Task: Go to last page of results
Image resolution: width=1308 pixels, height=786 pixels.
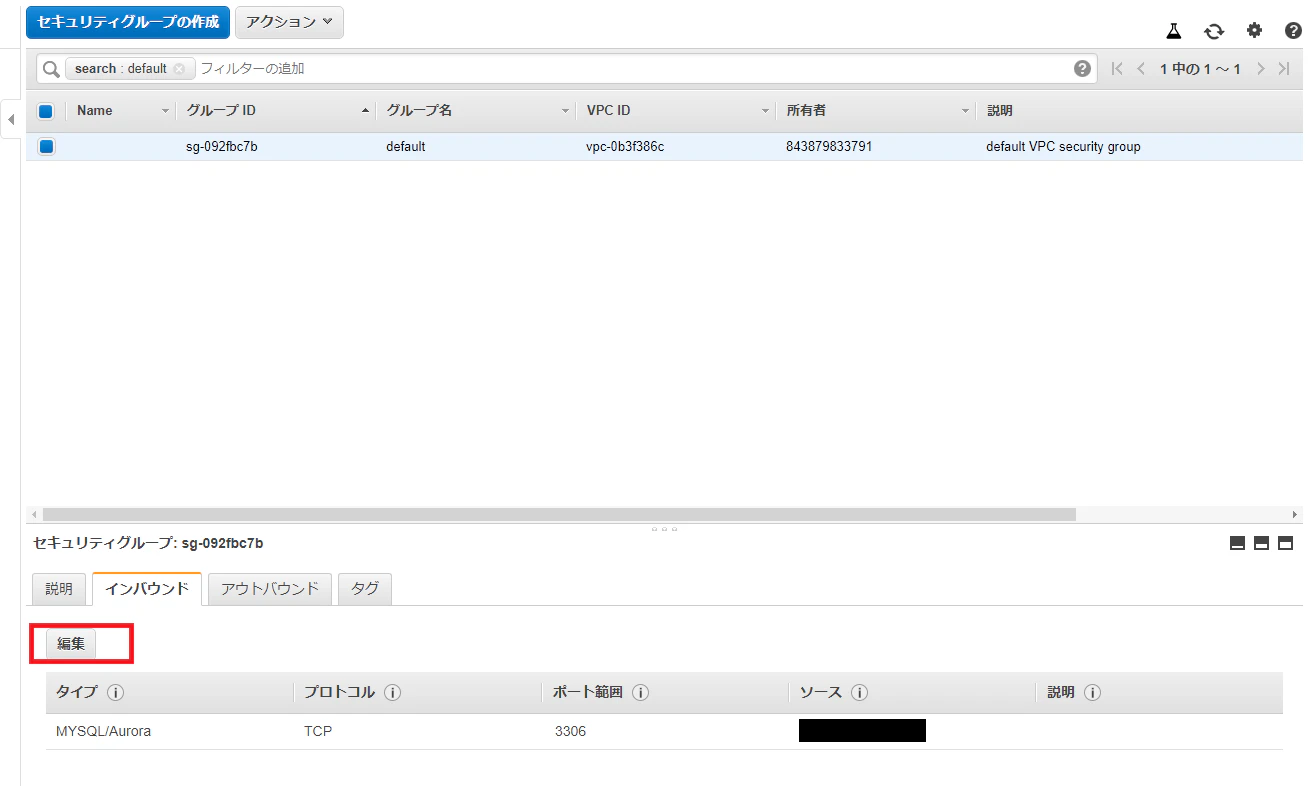Action: pyautogui.click(x=1284, y=69)
